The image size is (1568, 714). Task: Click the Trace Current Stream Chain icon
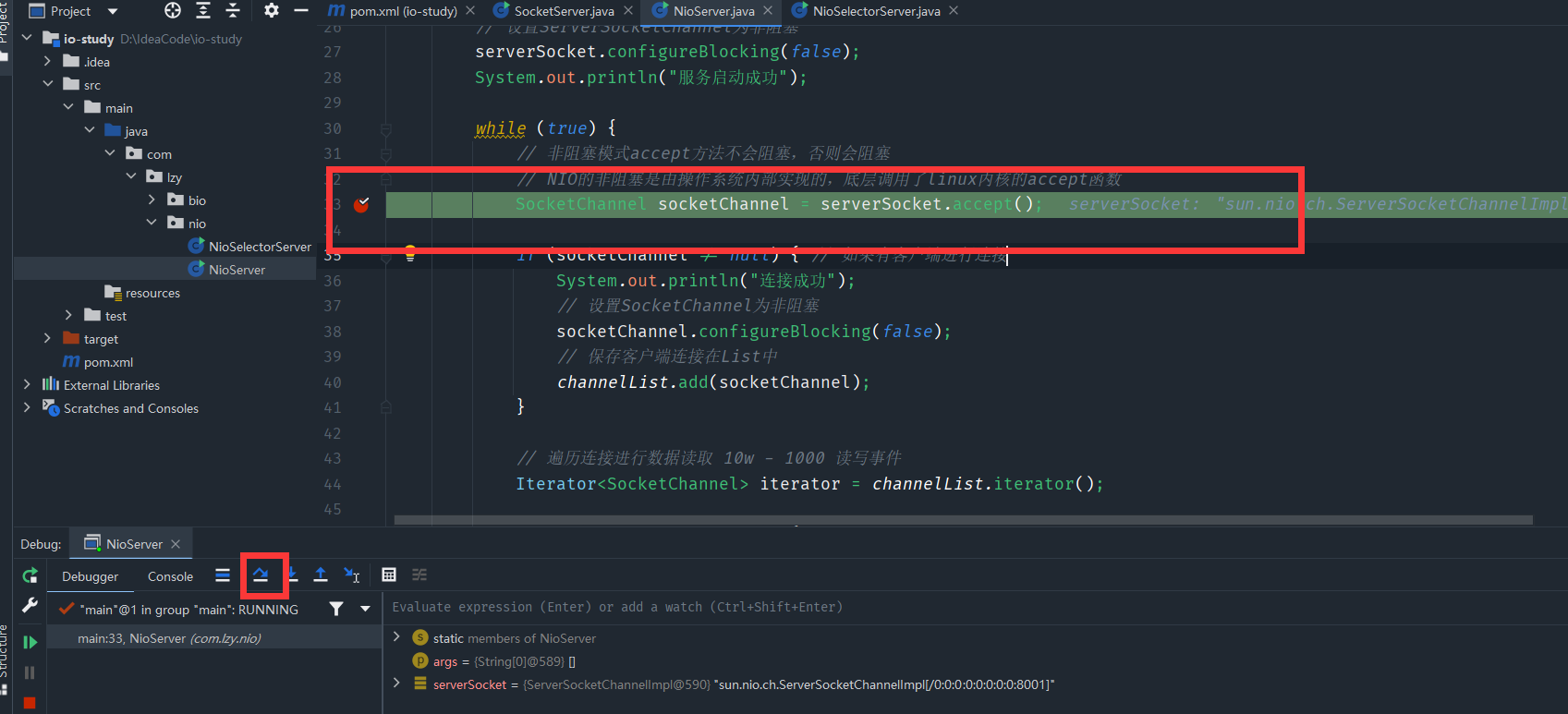(419, 575)
